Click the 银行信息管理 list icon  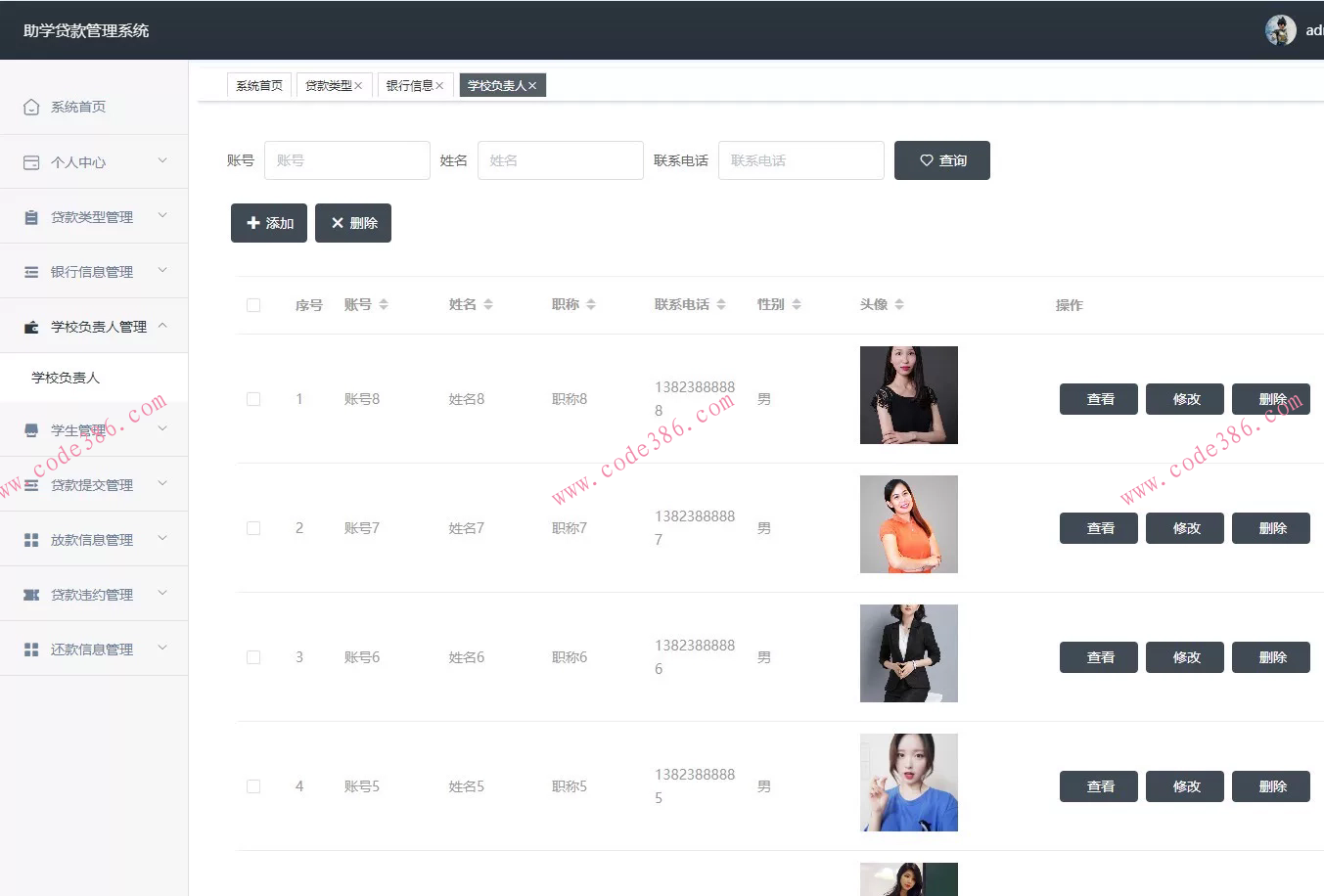pos(29,270)
